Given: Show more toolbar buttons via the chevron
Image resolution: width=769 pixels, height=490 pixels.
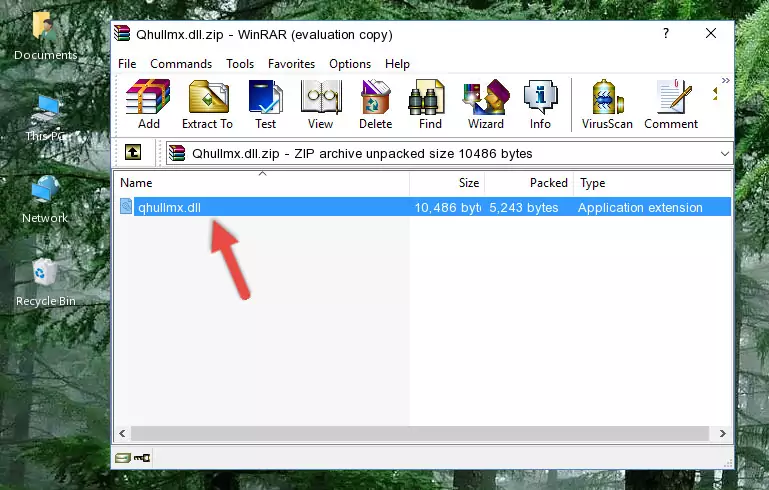Looking at the screenshot, I should (x=725, y=80).
